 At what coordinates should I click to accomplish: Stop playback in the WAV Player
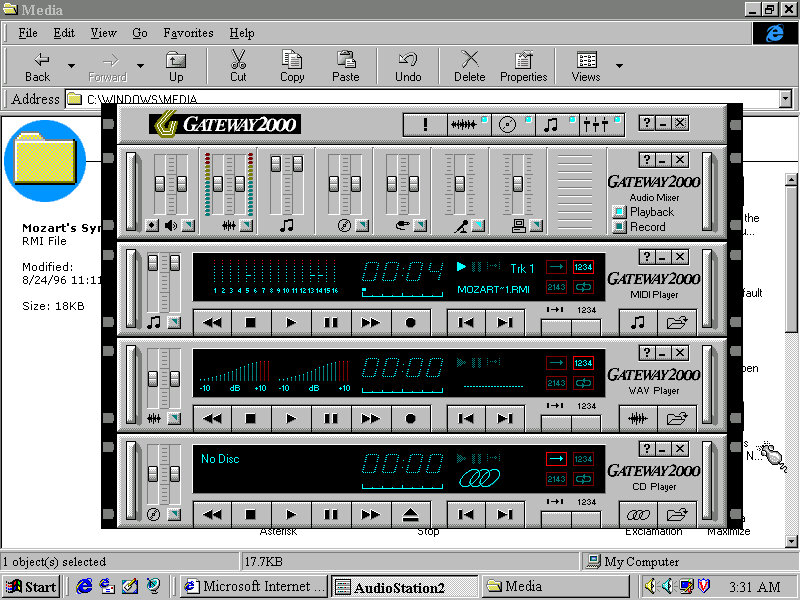[251, 419]
